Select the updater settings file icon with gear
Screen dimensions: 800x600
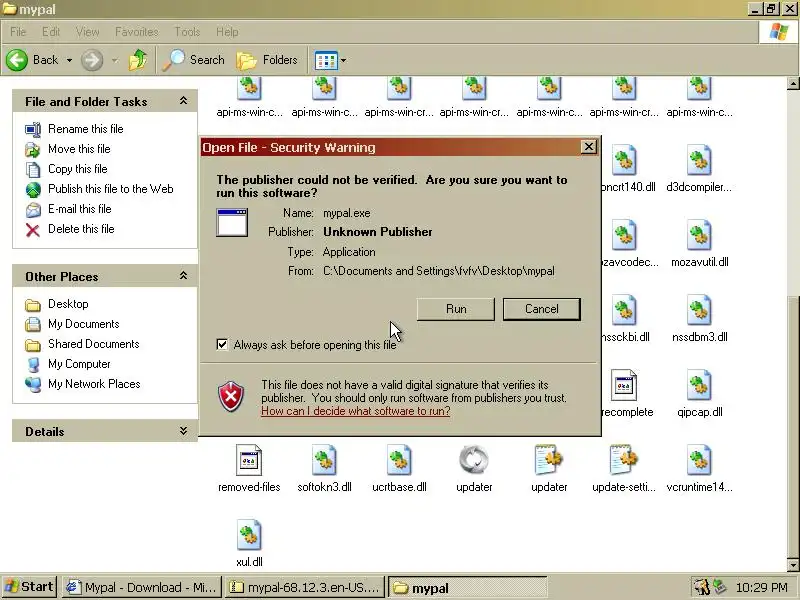[x=549, y=461]
